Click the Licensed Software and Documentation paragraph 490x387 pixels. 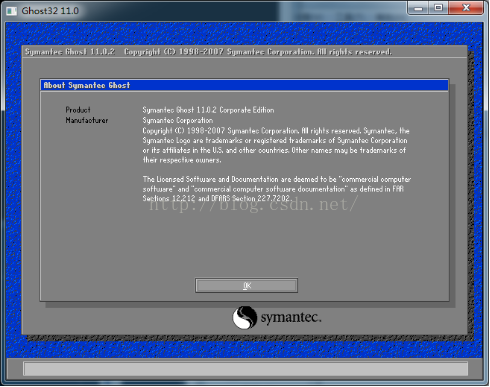click(277, 189)
